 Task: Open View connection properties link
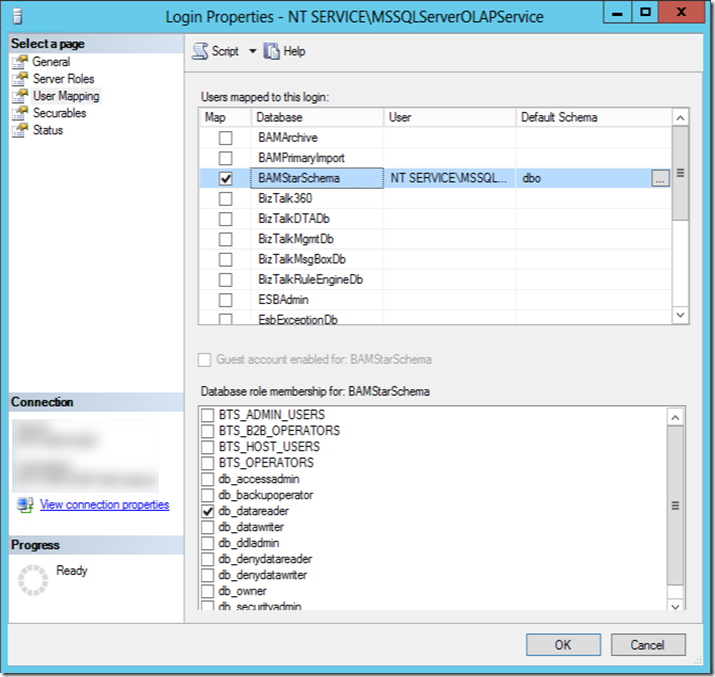point(104,505)
